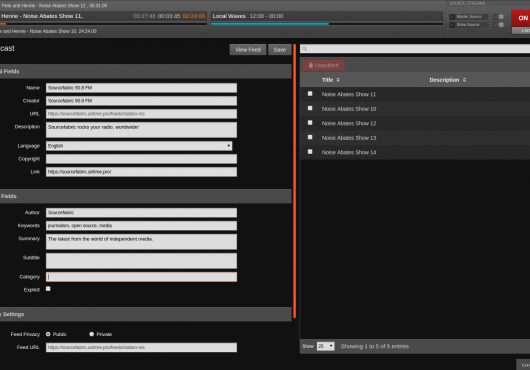
Task: Check the Noise Abates Show 12 checkbox
Action: point(310,123)
